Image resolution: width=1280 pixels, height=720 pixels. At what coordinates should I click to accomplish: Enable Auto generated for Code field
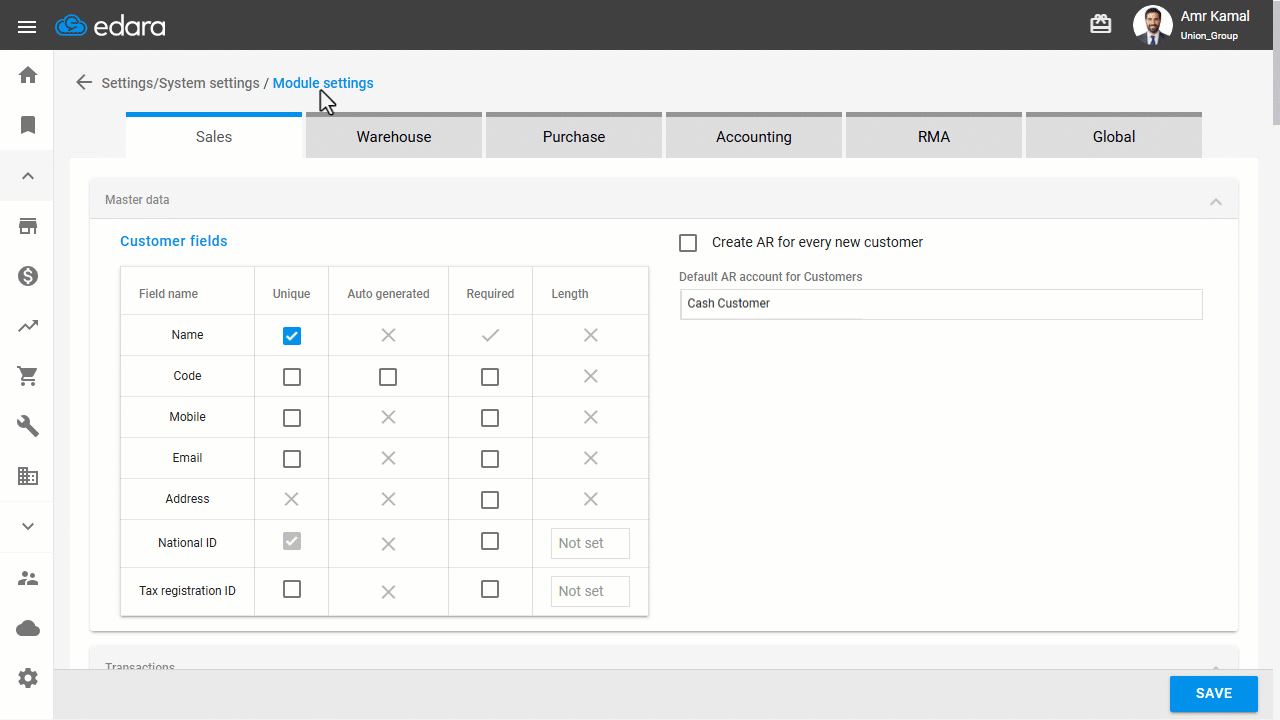388,377
